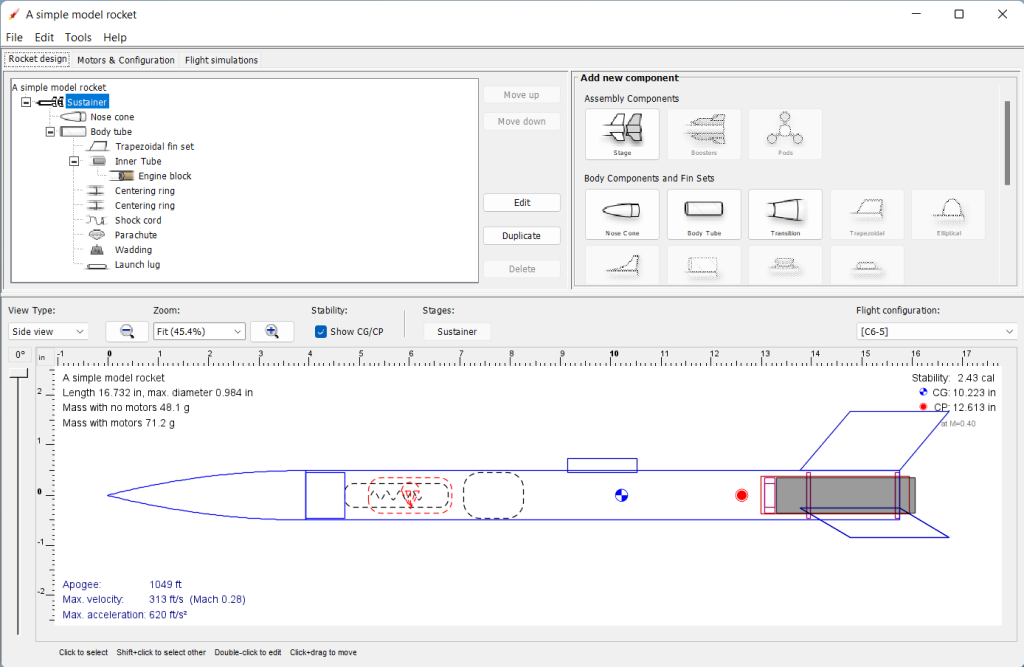Click the Edit component button
This screenshot has height=667, width=1024.
(521, 202)
